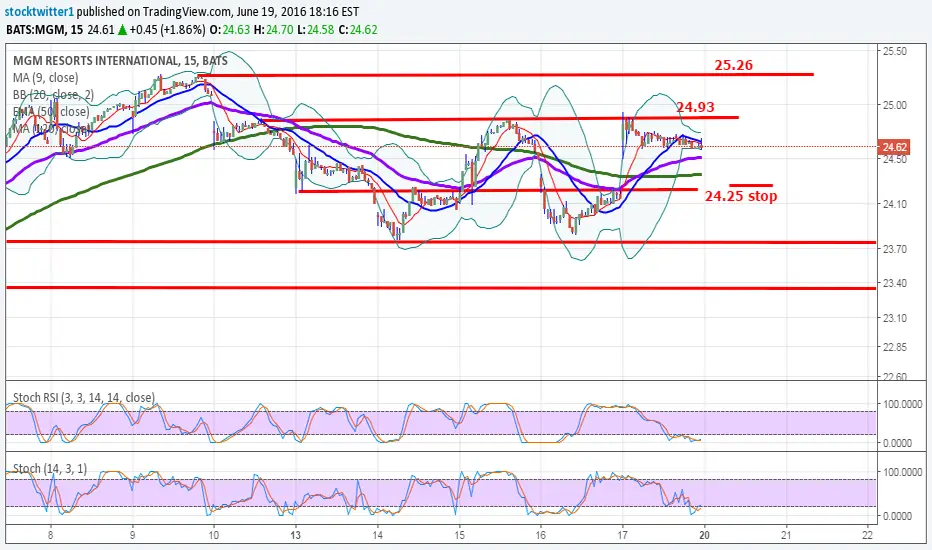Click date 8 on the time axis
Image resolution: width=932 pixels, height=550 pixels.
click(51, 535)
